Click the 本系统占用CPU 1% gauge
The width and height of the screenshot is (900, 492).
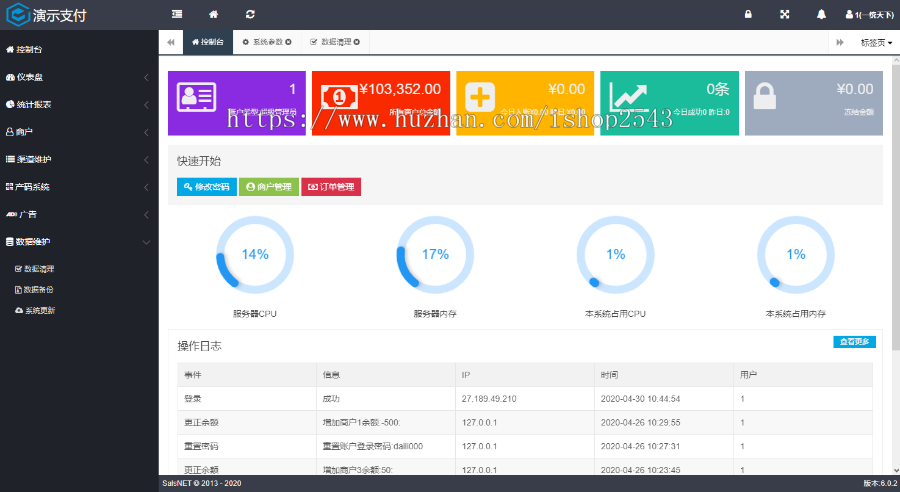(615, 255)
